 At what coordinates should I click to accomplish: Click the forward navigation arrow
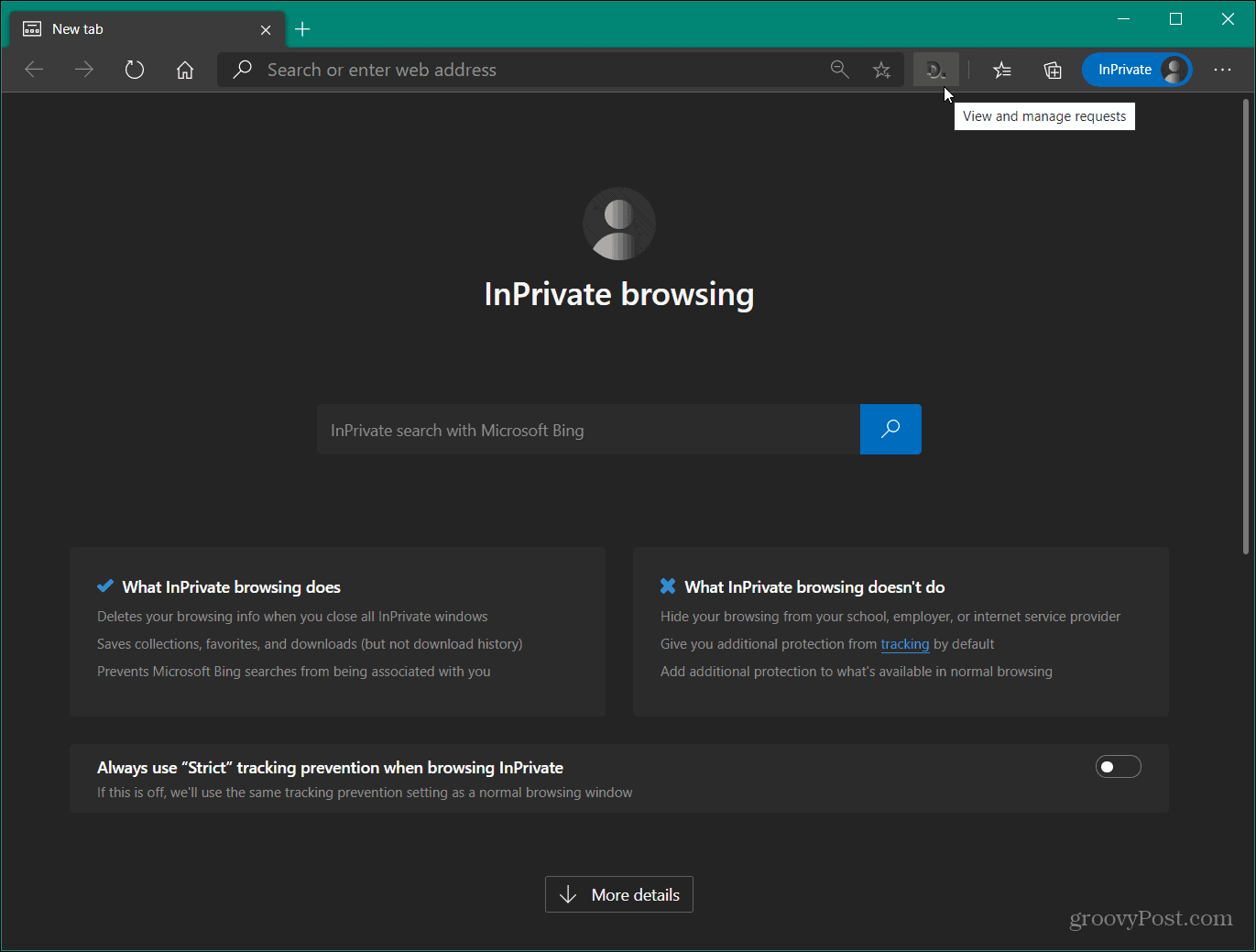(x=83, y=69)
